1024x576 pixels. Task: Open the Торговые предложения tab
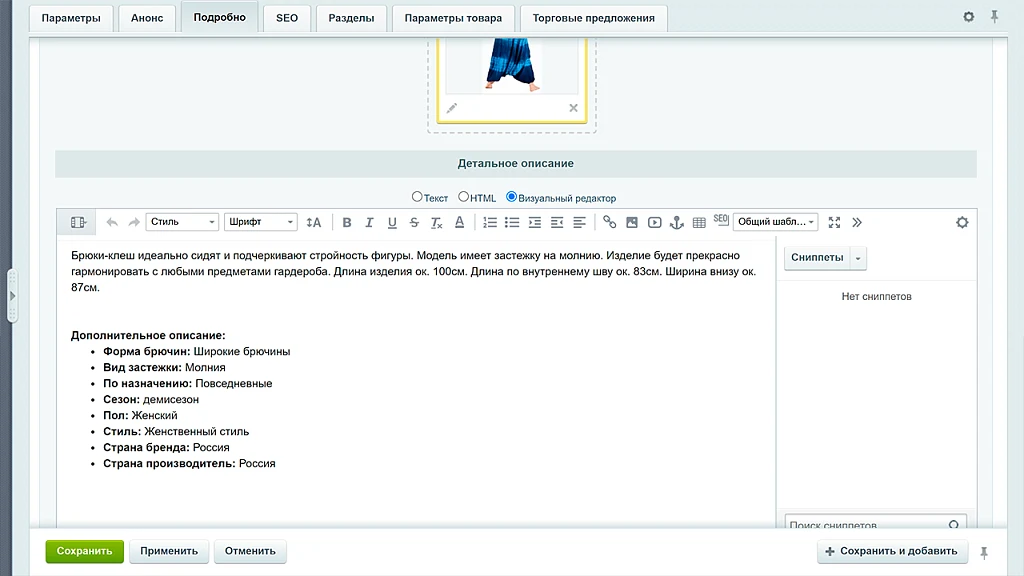pyautogui.click(x=594, y=18)
